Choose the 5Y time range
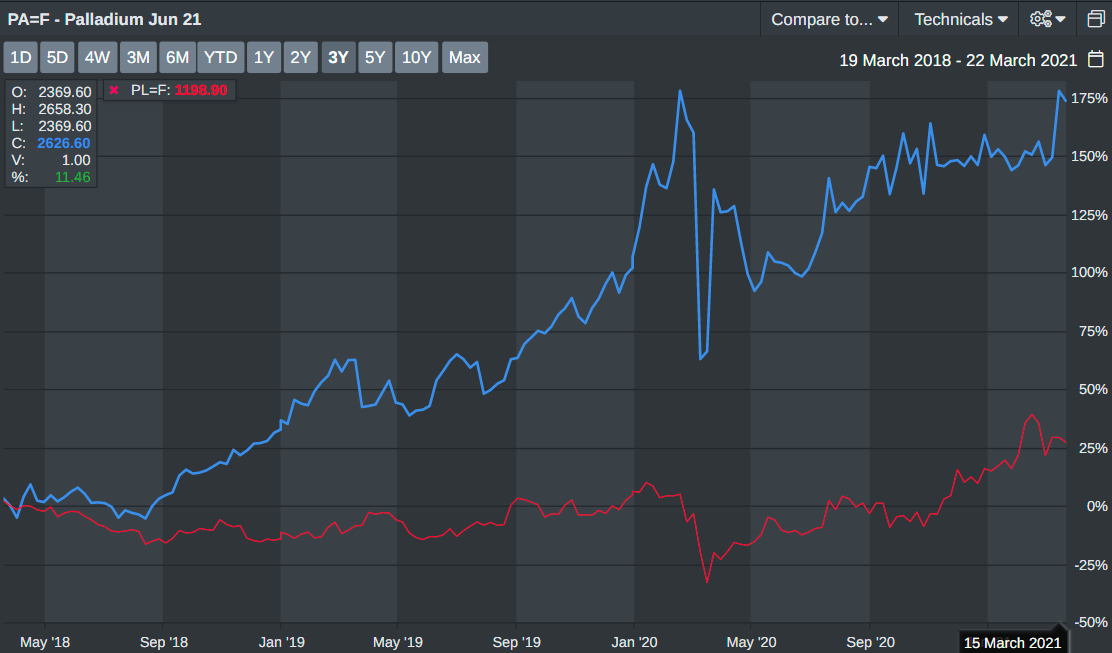Screen dimensions: 1112x653 pos(375,57)
